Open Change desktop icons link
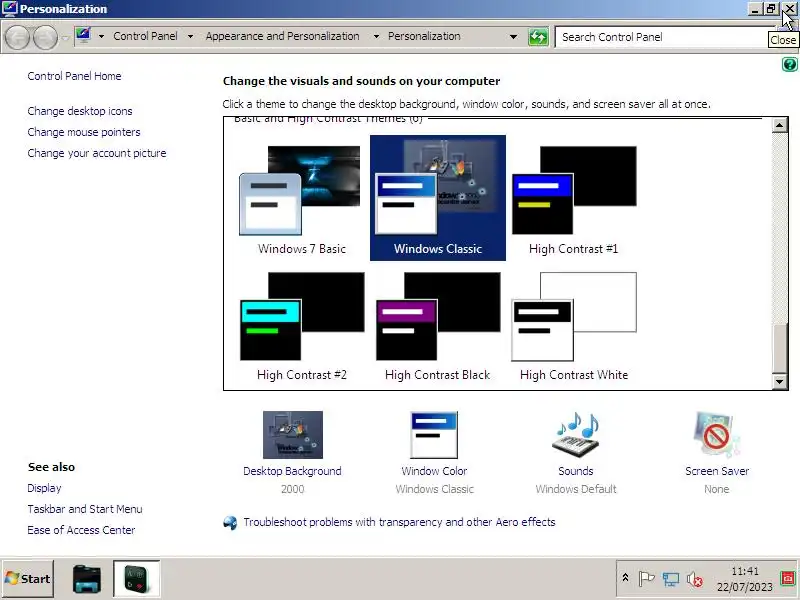This screenshot has width=800, height=600. pos(80,111)
